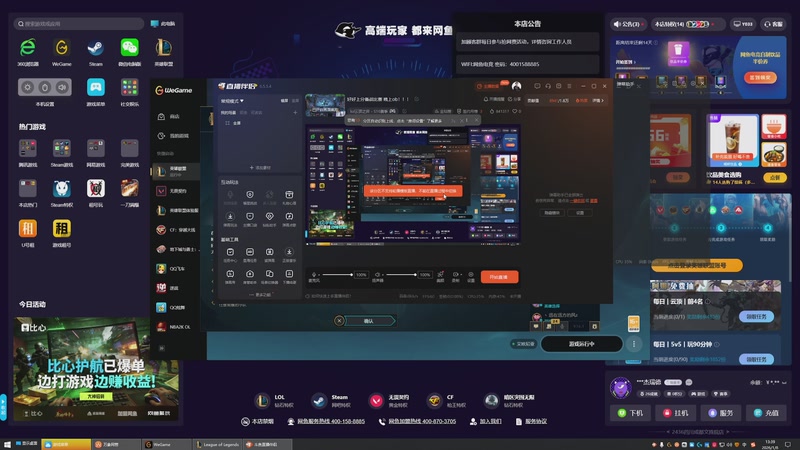The width and height of the screenshot is (800, 450).
Task: Select 无畏契约 in WeGame sidebar
Action: click(x=176, y=191)
